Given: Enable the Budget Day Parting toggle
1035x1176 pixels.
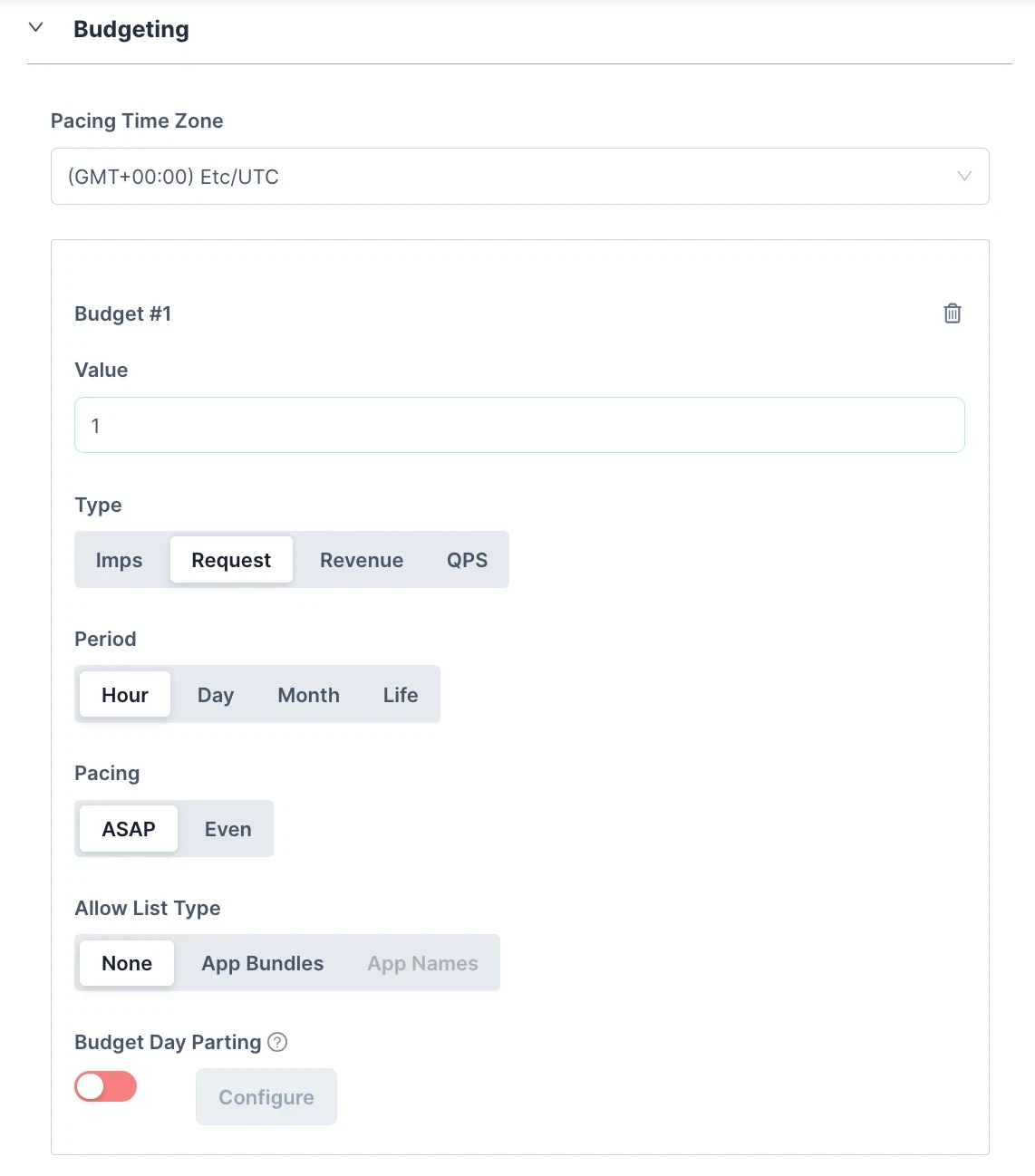Looking at the screenshot, I should (106, 1086).
